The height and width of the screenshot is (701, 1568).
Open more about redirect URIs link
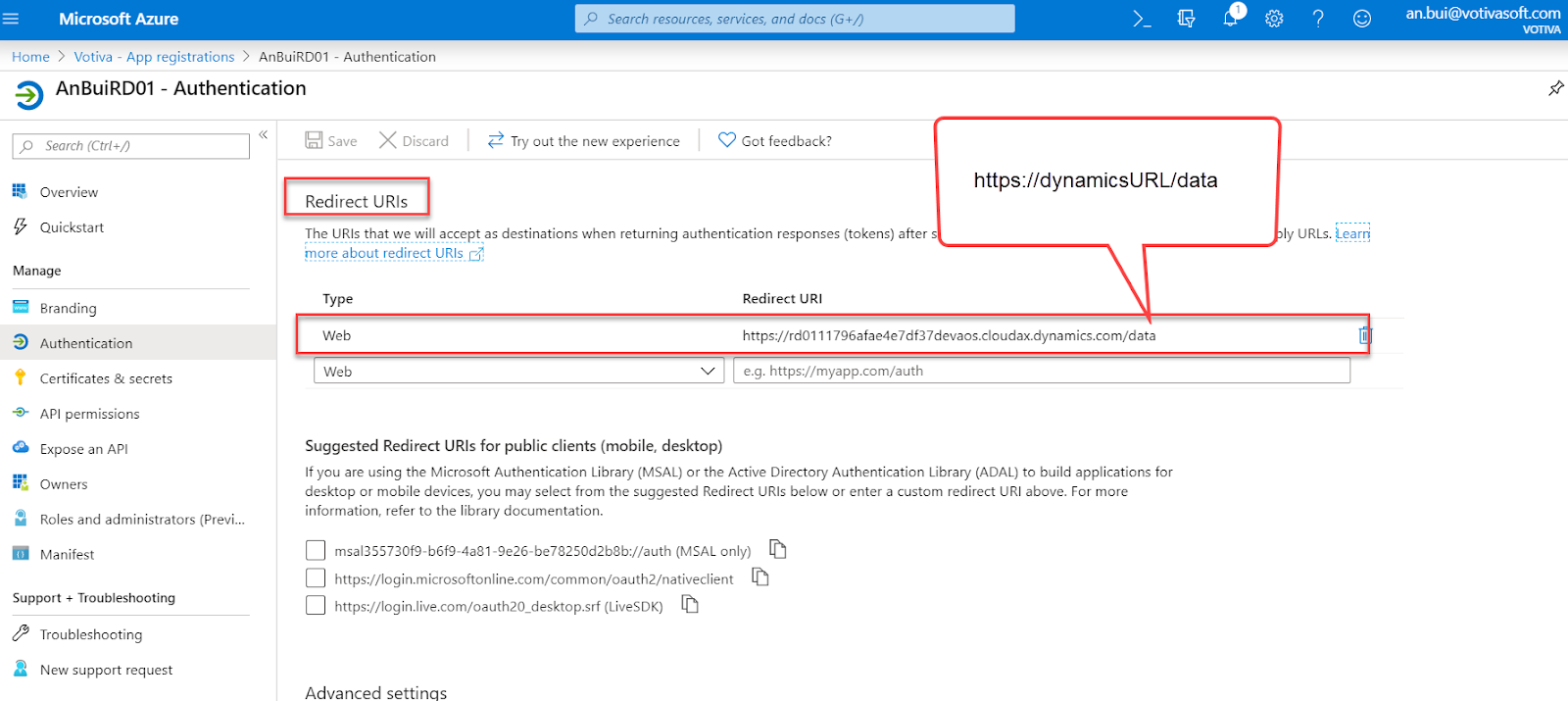click(394, 253)
